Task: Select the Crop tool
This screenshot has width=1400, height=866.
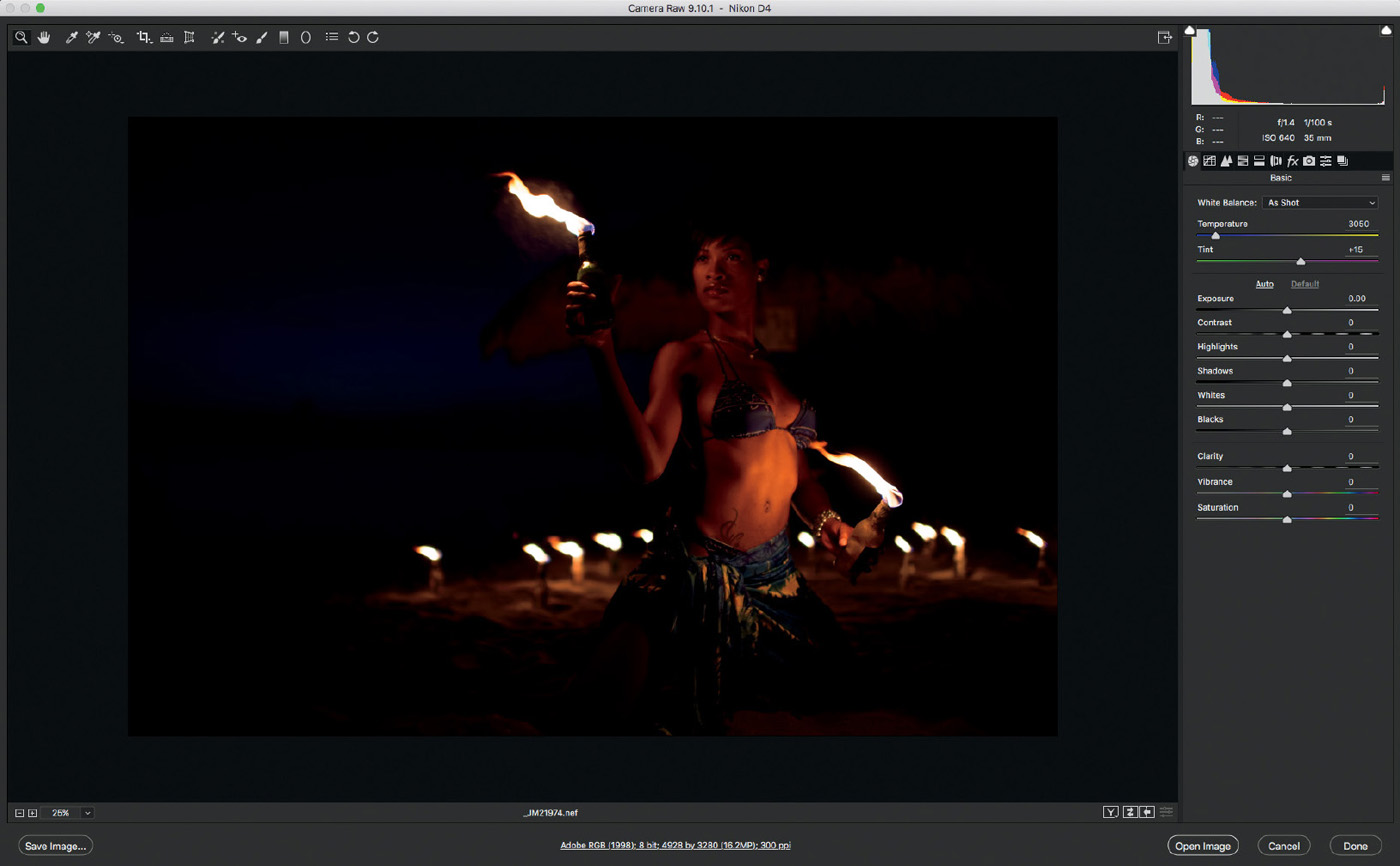Action: pyautogui.click(x=143, y=37)
